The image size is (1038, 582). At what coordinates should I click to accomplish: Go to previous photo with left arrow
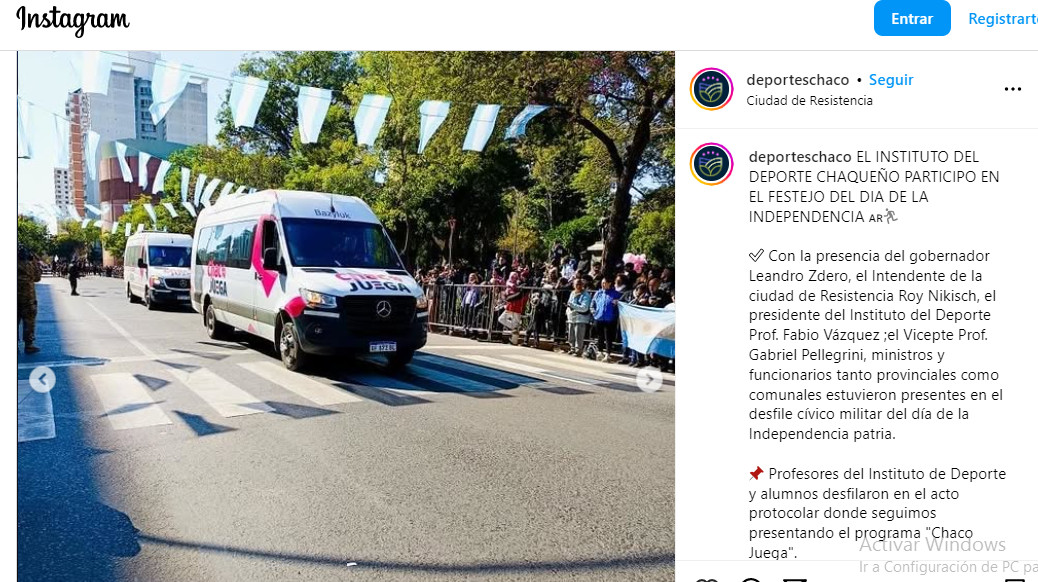click(x=42, y=379)
